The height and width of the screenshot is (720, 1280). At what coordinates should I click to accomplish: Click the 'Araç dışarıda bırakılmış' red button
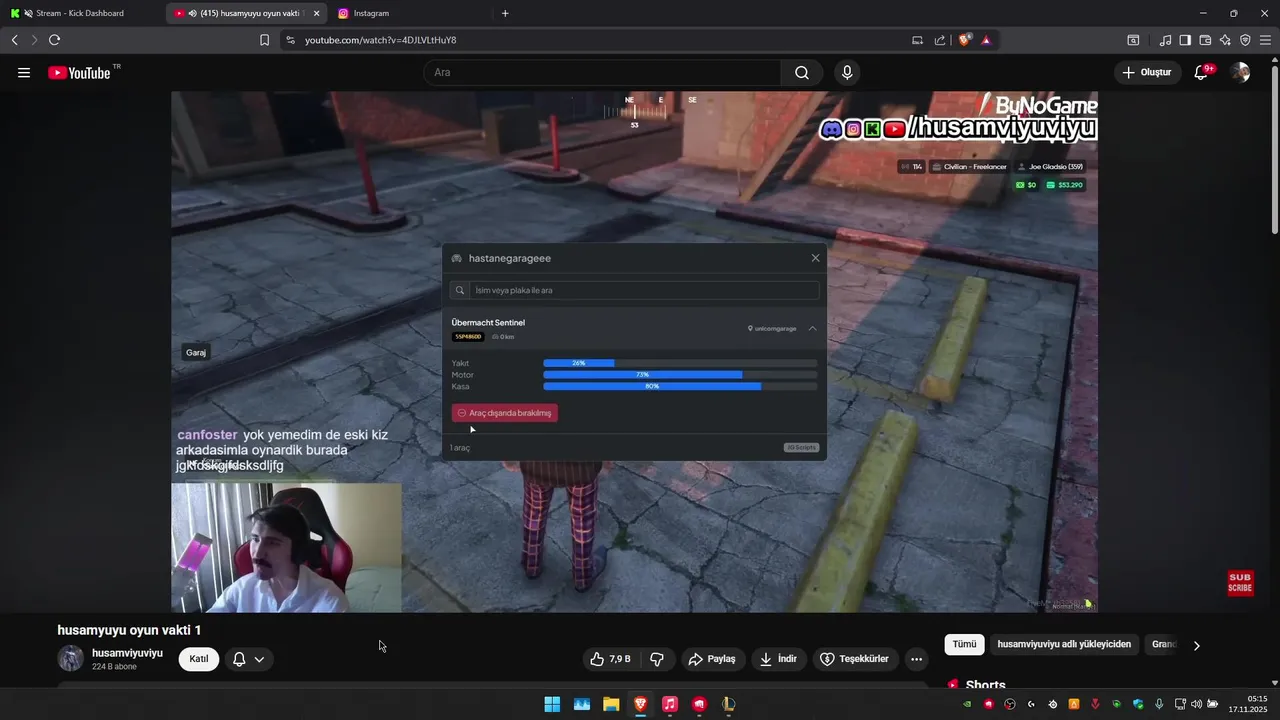pos(505,413)
